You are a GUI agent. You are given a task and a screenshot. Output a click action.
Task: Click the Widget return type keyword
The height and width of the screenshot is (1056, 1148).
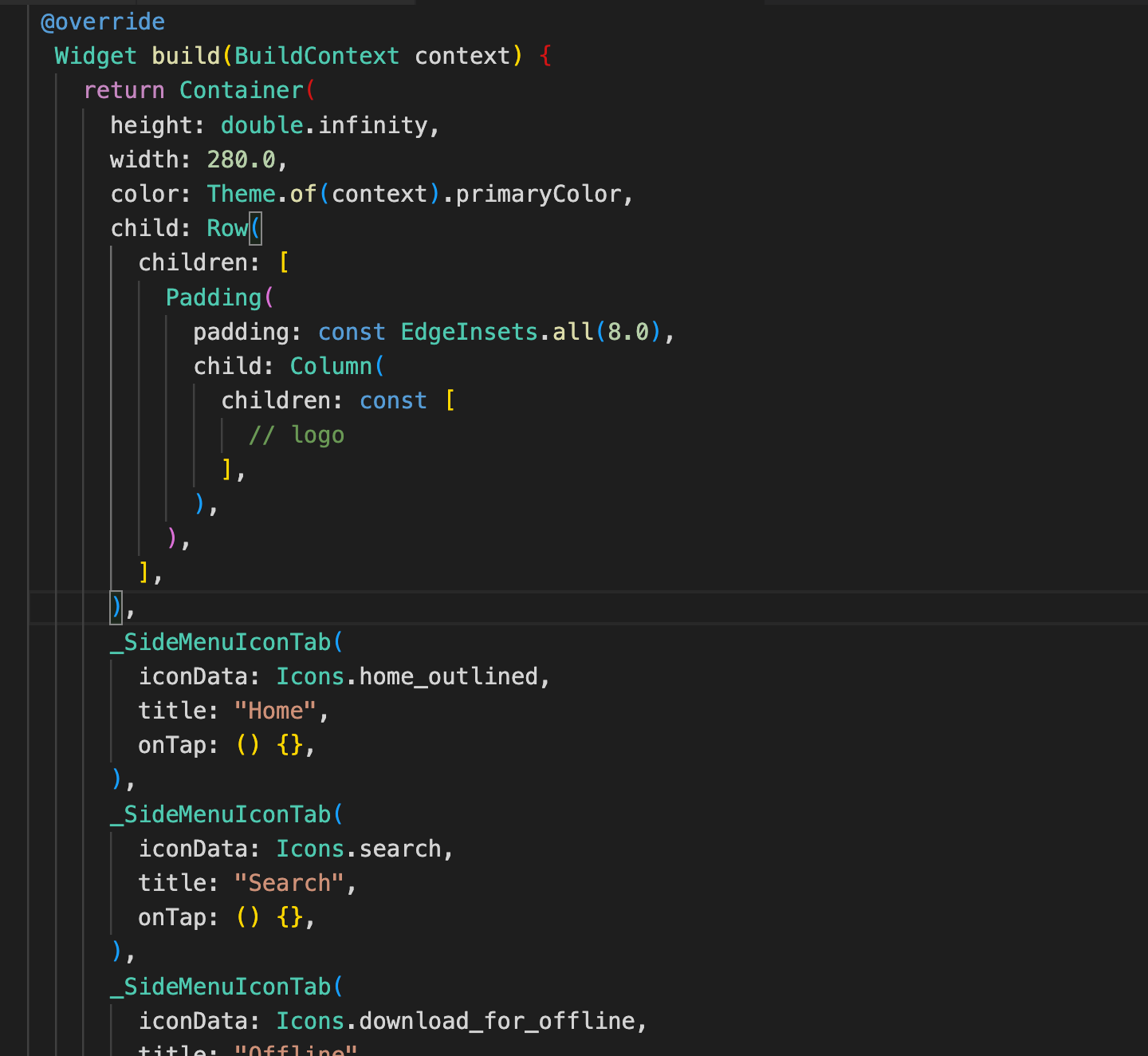coord(96,56)
